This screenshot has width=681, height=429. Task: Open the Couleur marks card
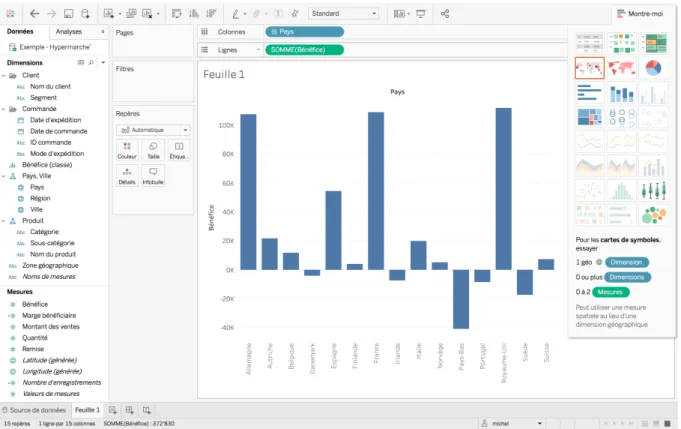[x=127, y=150]
